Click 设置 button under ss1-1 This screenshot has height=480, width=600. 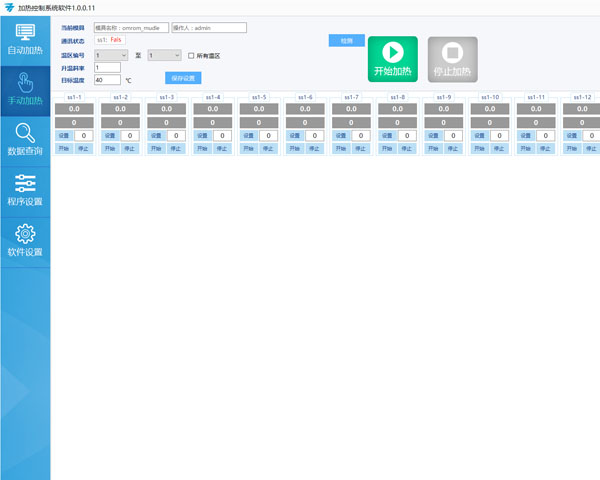point(64,135)
